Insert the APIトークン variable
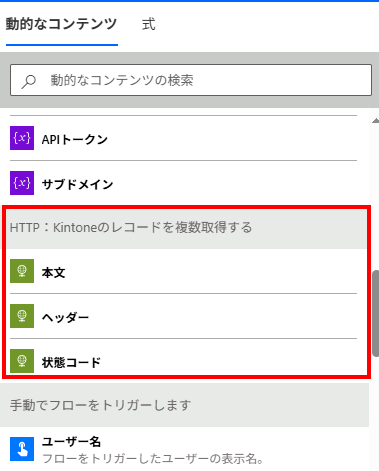 point(75,139)
